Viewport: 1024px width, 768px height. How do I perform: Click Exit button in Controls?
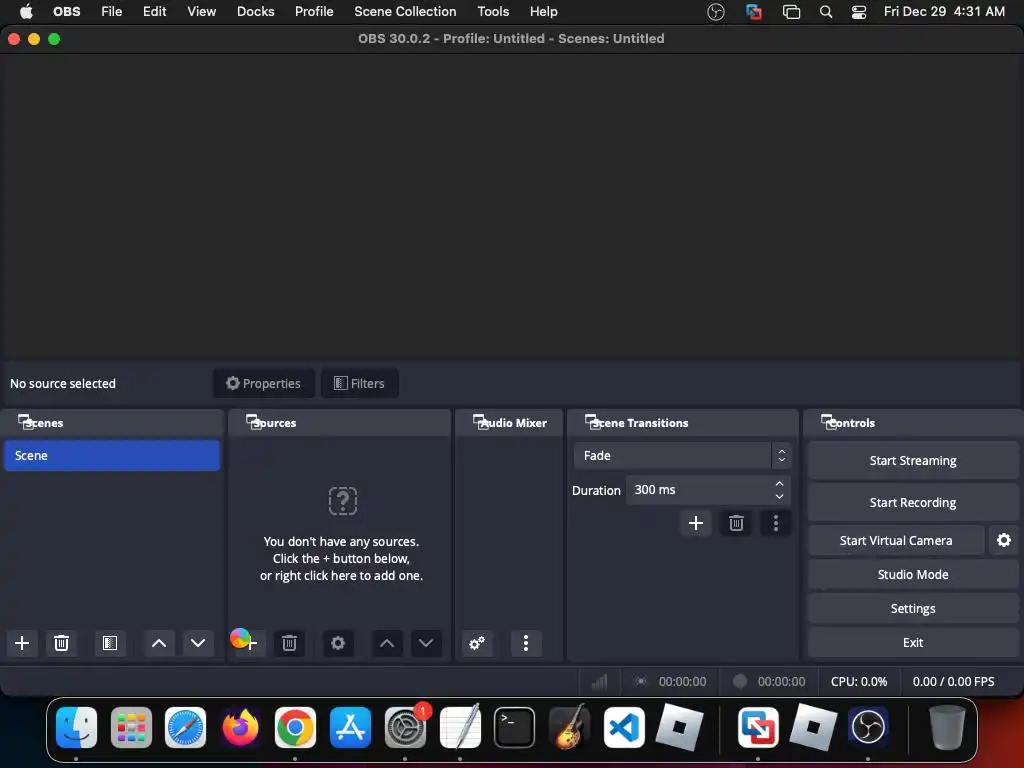(913, 642)
